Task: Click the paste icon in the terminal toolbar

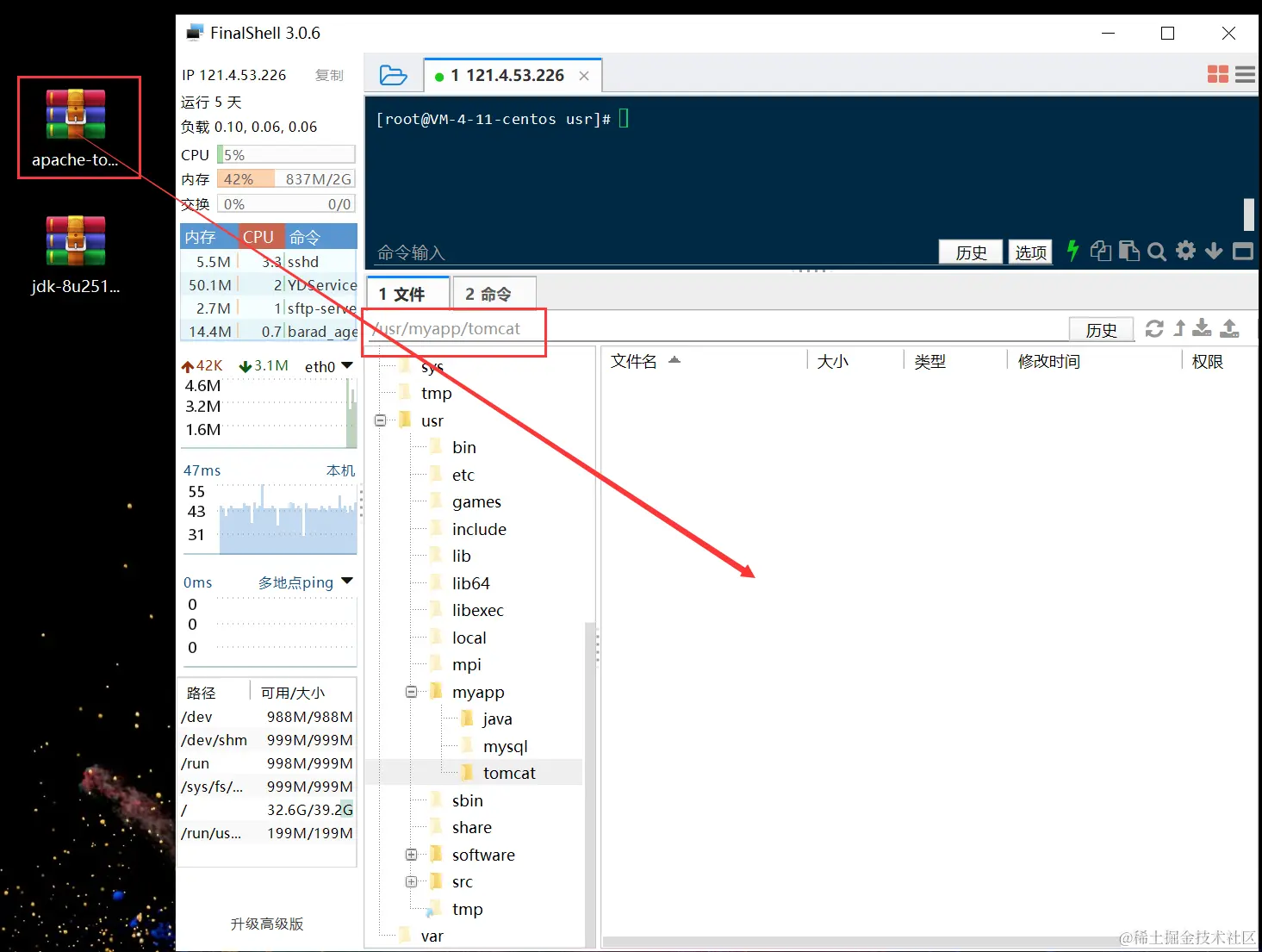Action: [x=1129, y=251]
